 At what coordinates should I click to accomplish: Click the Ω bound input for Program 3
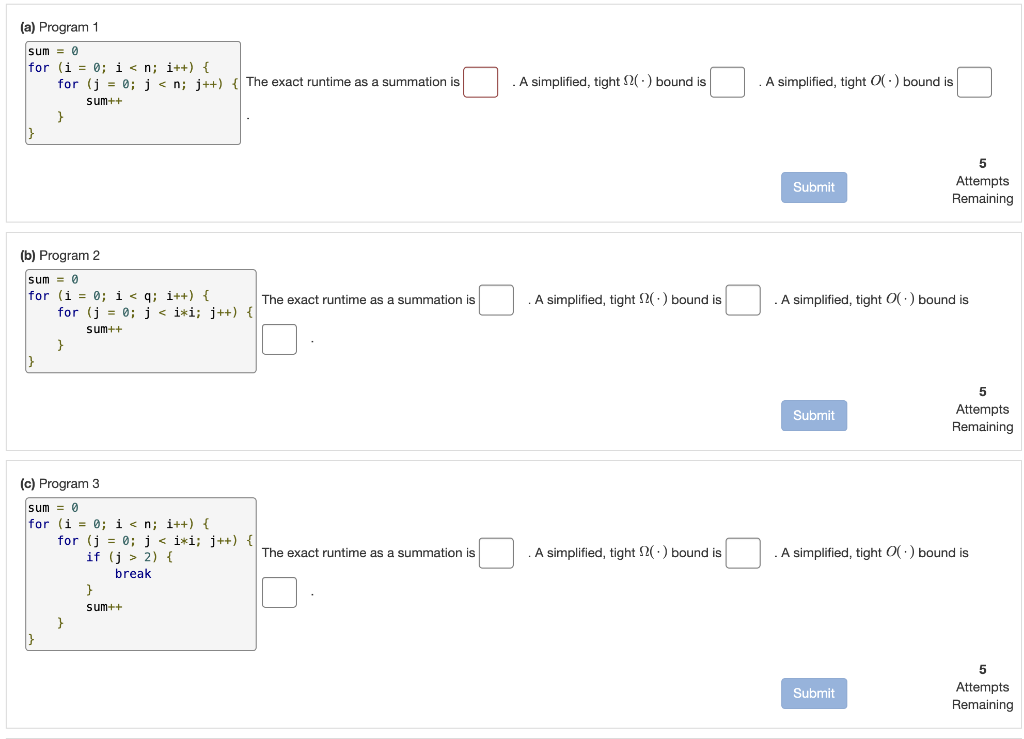pos(743,552)
